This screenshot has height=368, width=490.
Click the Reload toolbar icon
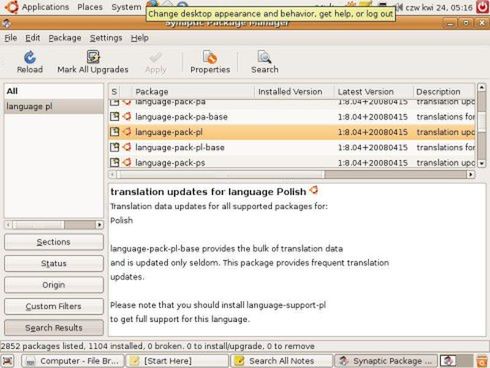click(30, 57)
